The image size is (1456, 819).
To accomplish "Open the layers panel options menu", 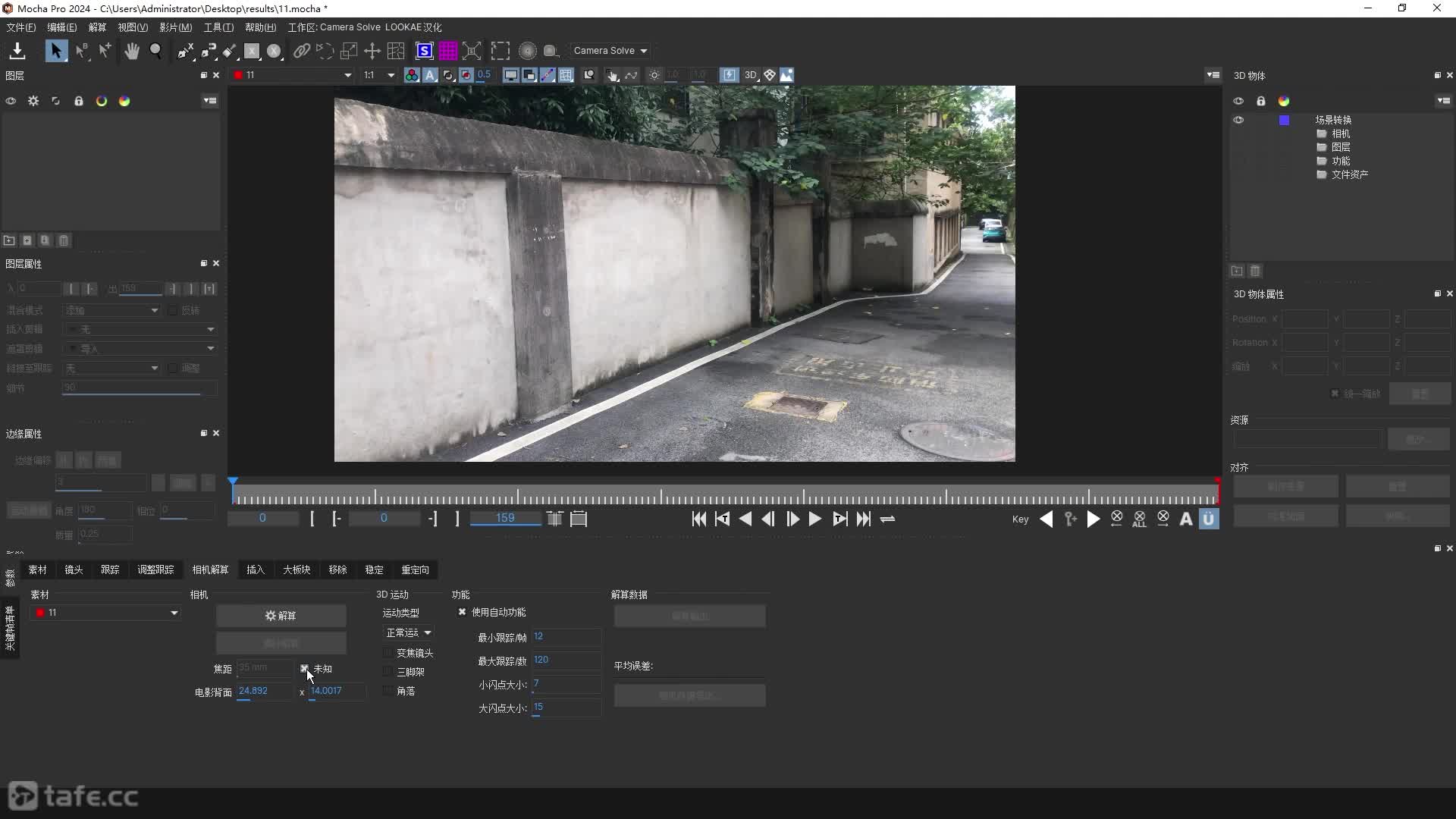I will pos(210,101).
